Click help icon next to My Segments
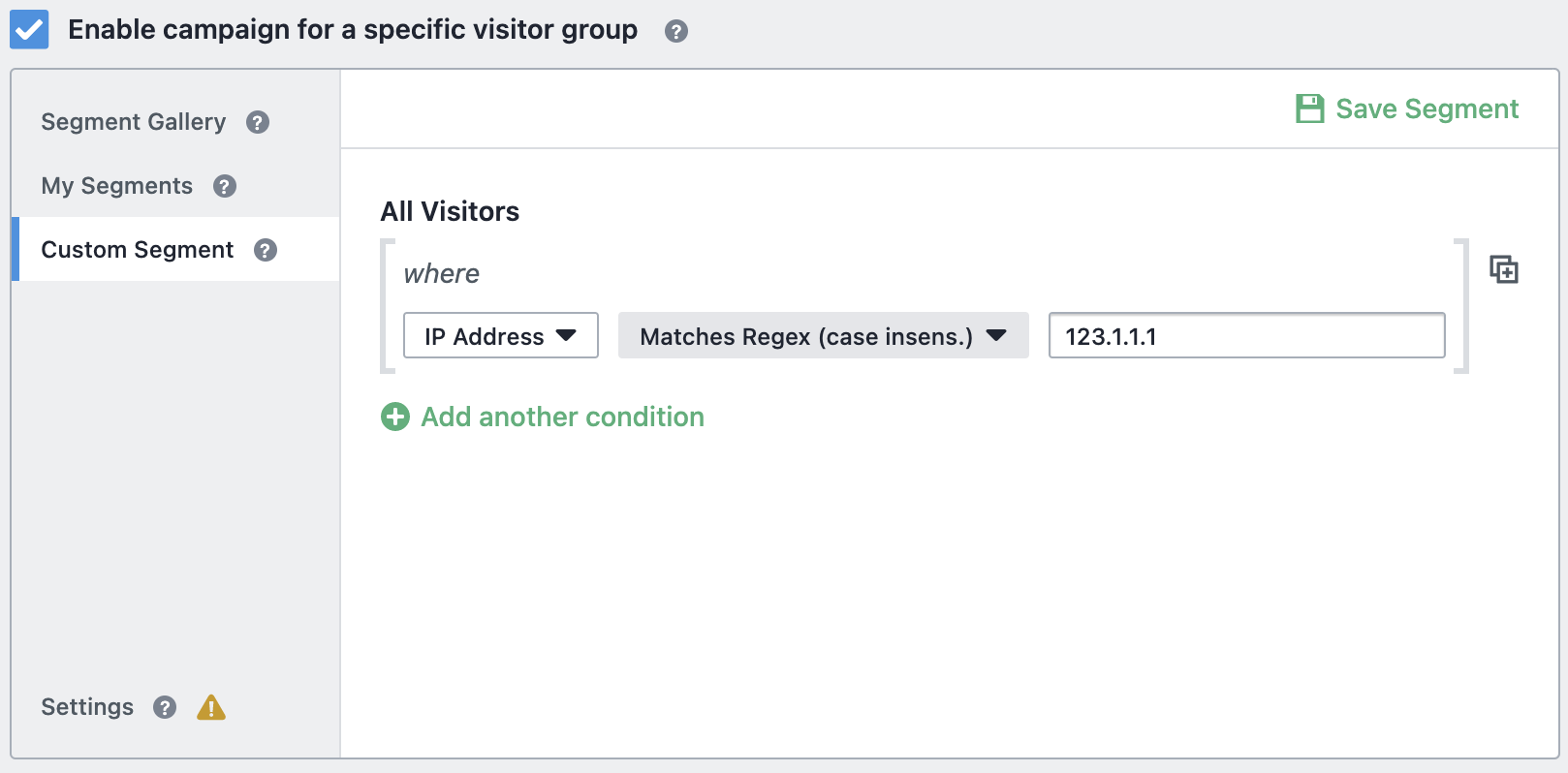 [225, 186]
